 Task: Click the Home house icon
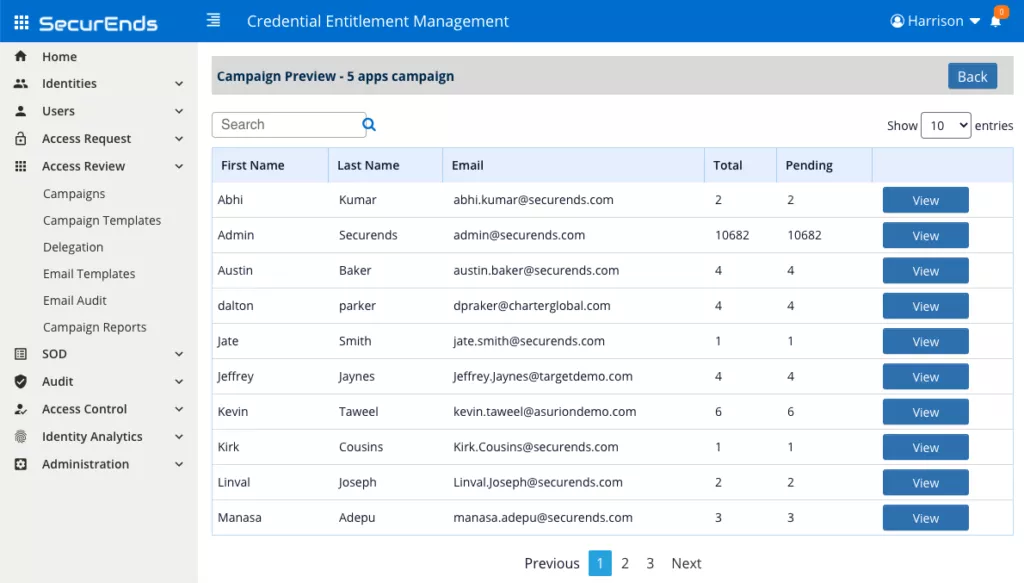[x=21, y=56]
